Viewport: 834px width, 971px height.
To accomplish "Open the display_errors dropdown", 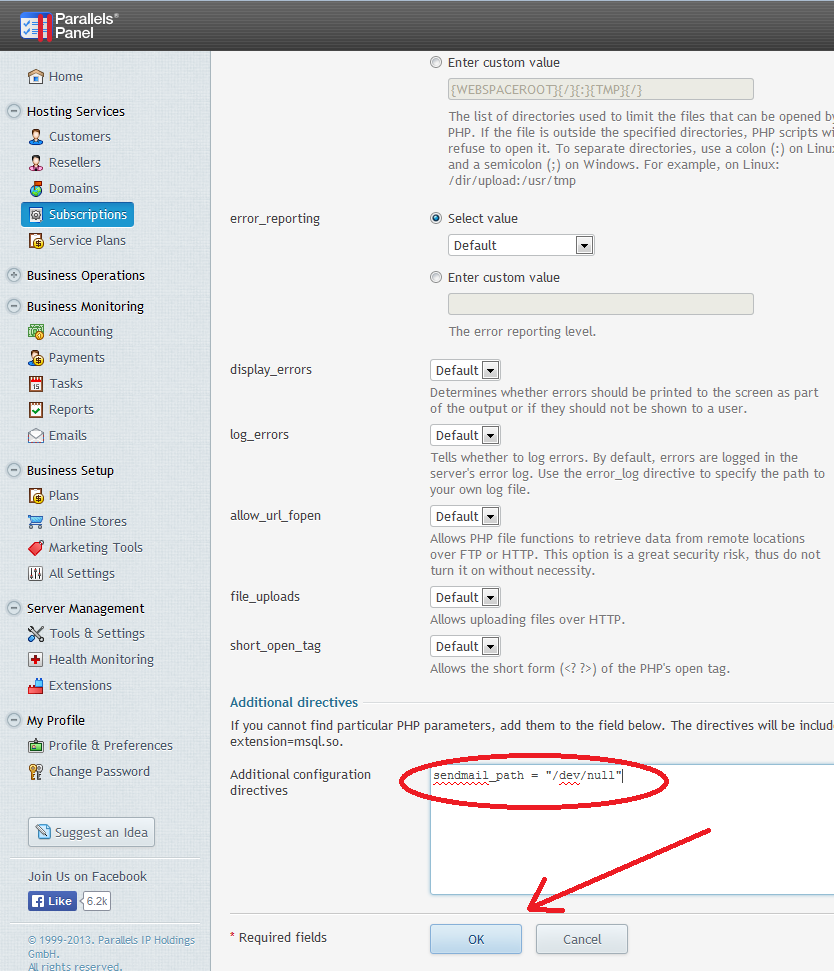I will pos(465,370).
